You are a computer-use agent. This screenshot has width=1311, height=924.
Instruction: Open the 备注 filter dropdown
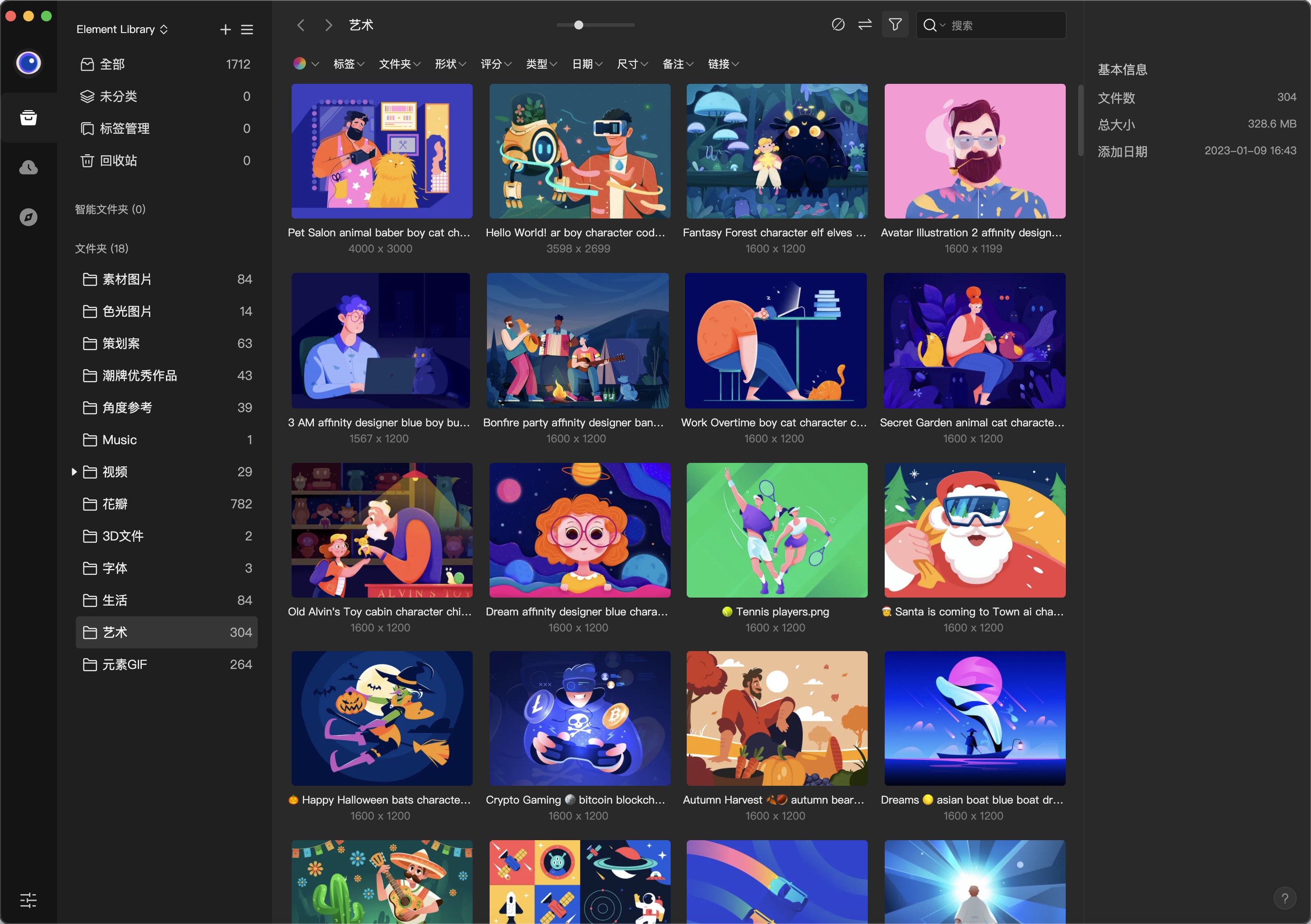678,64
